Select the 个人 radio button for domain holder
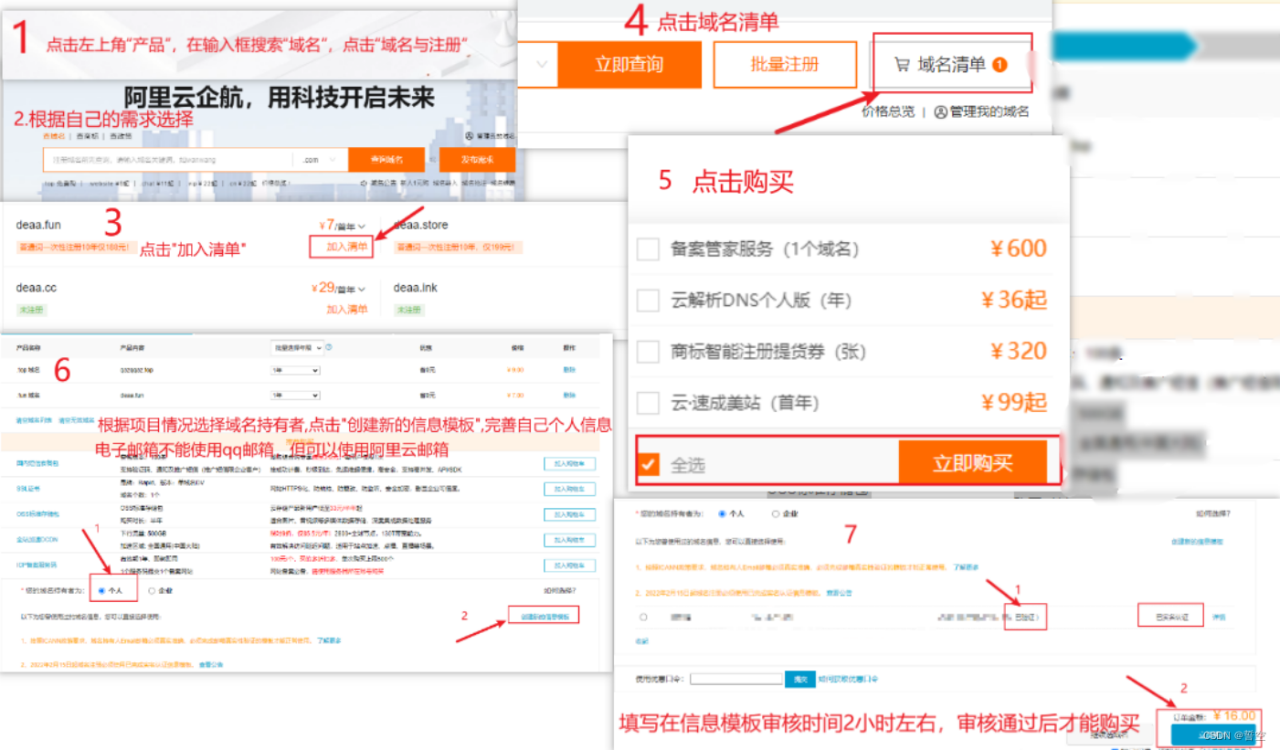This screenshot has height=750, width=1280. (x=101, y=591)
